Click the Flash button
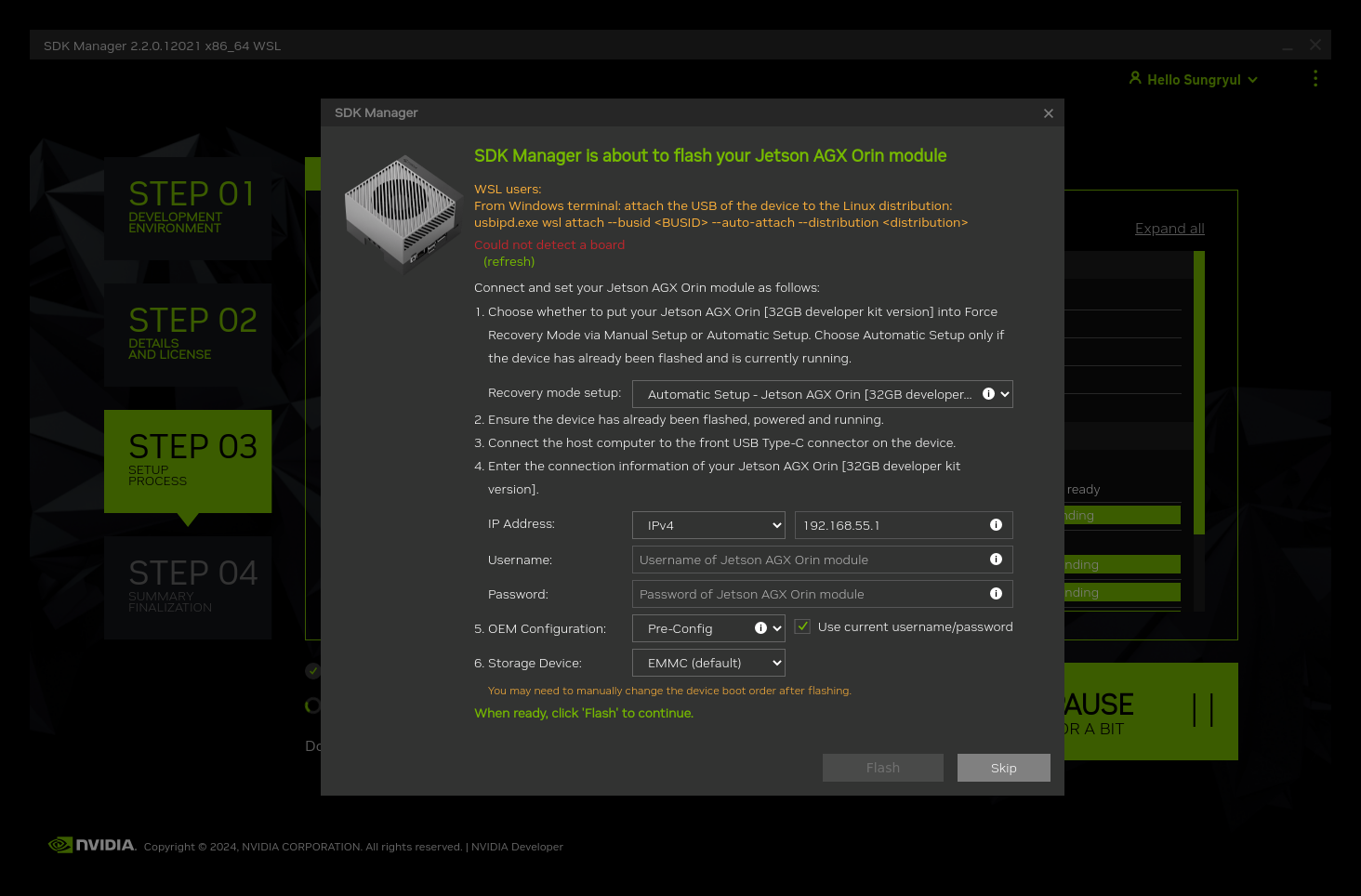 [x=883, y=768]
